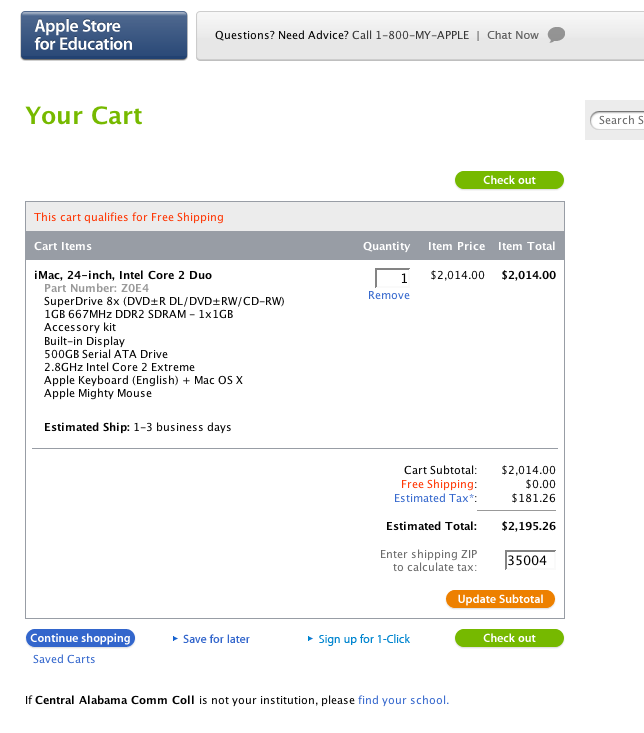Click the arrow icon beside Sign up for 1-Click
The width and height of the screenshot is (644, 733).
310,638
